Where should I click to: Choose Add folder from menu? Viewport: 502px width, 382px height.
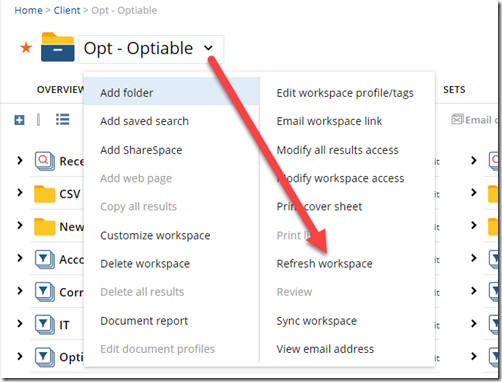tap(171, 92)
